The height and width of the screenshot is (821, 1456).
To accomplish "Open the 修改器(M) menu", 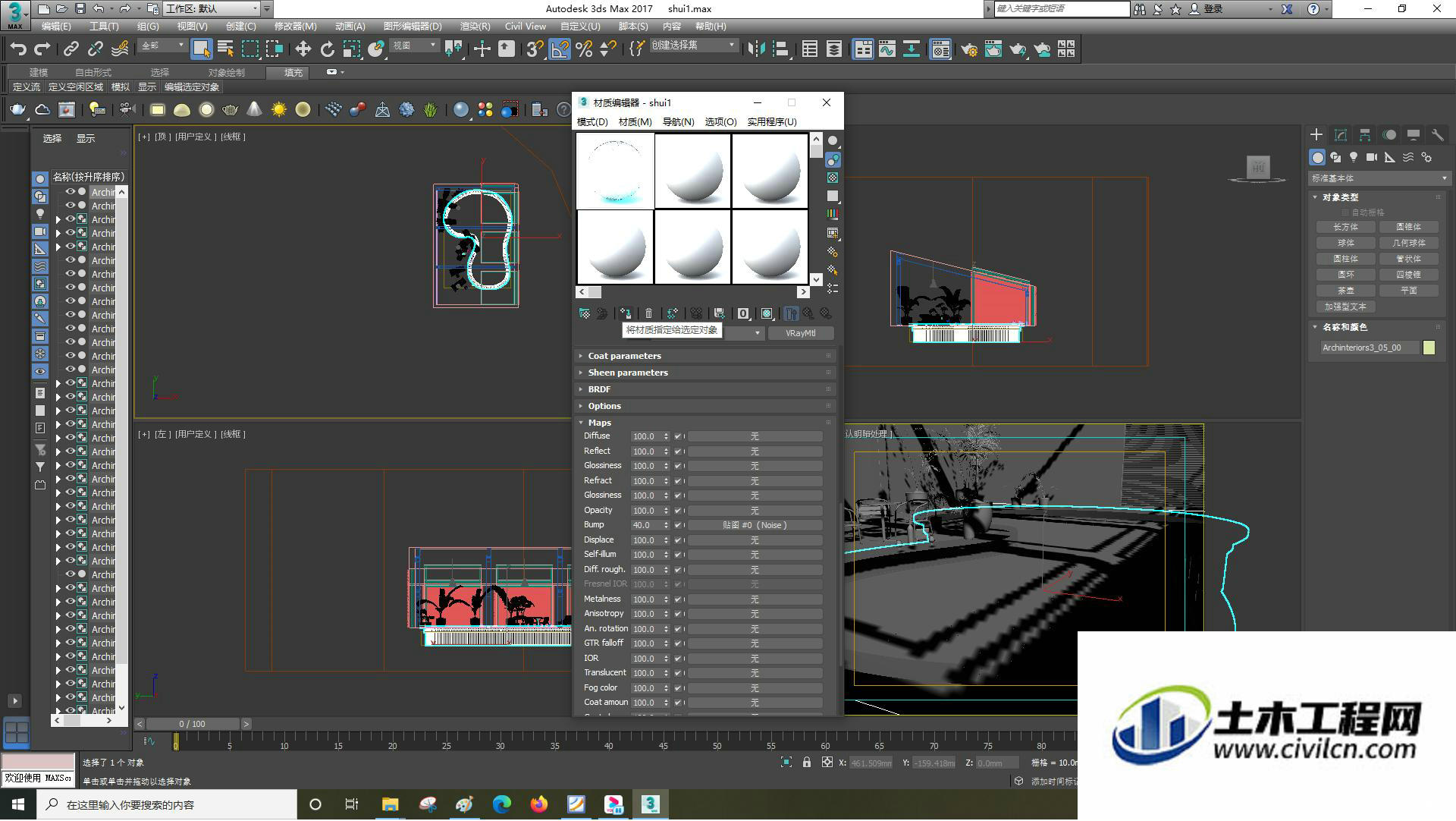I will tap(295, 26).
